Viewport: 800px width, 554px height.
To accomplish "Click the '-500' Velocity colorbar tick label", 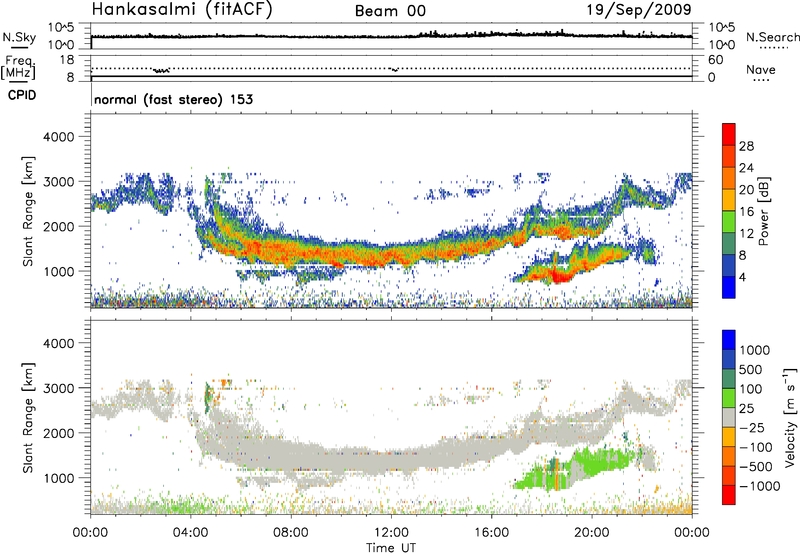I will point(756,466).
